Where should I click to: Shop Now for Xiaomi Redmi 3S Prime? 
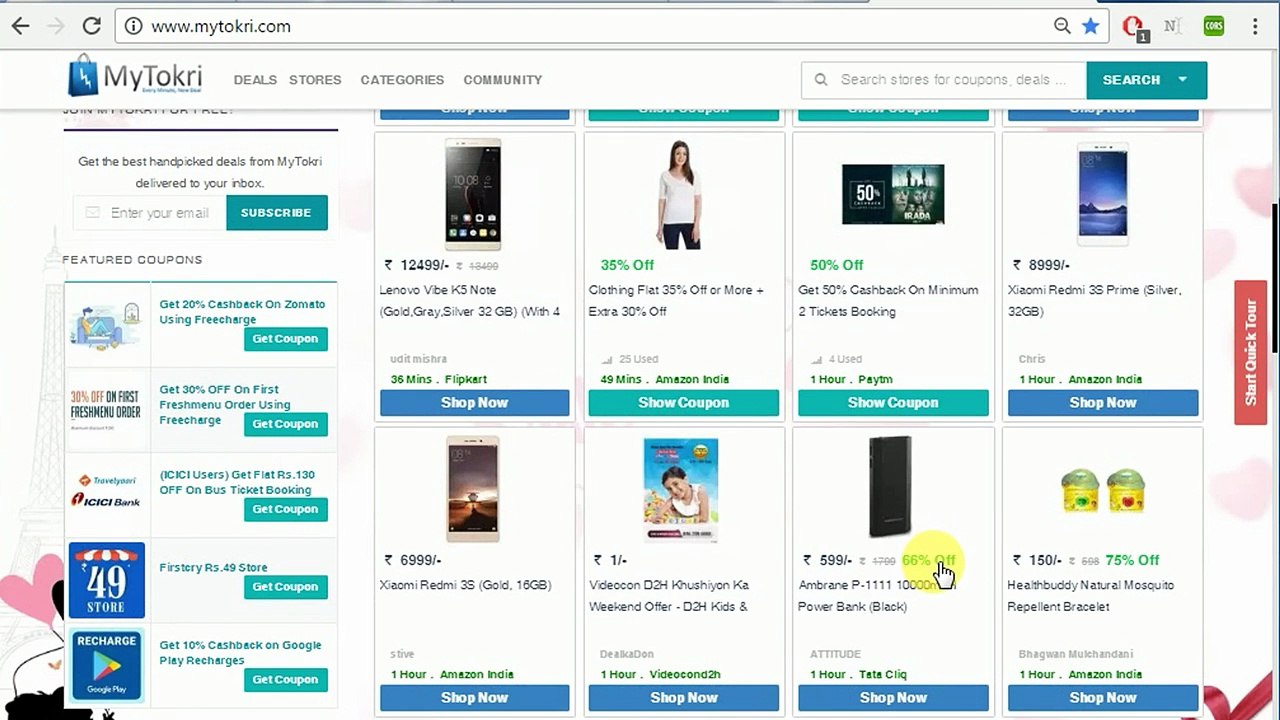[x=1103, y=403]
